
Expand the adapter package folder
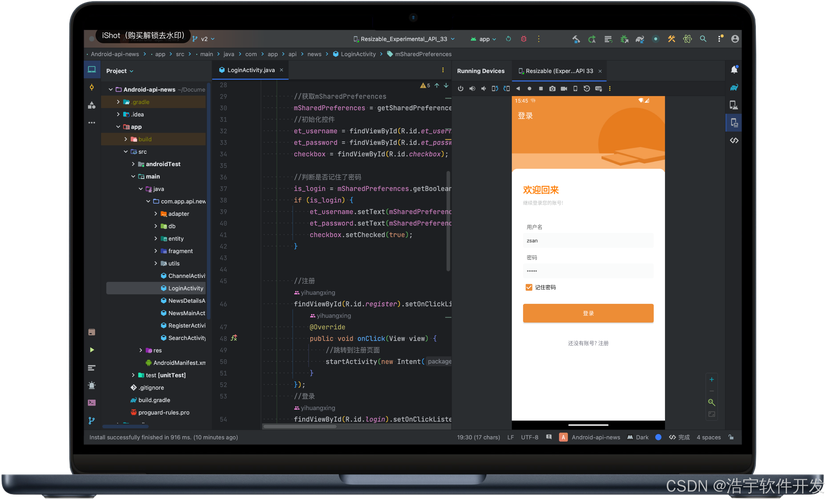pos(156,213)
